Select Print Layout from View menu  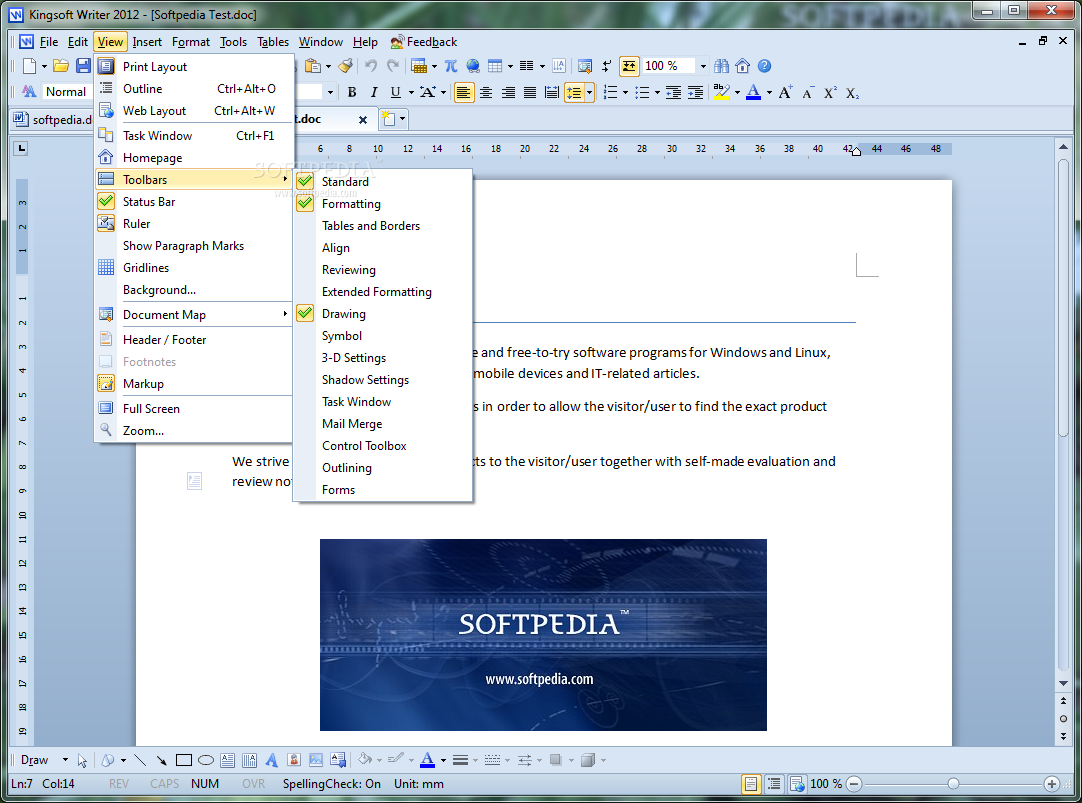tap(194, 66)
